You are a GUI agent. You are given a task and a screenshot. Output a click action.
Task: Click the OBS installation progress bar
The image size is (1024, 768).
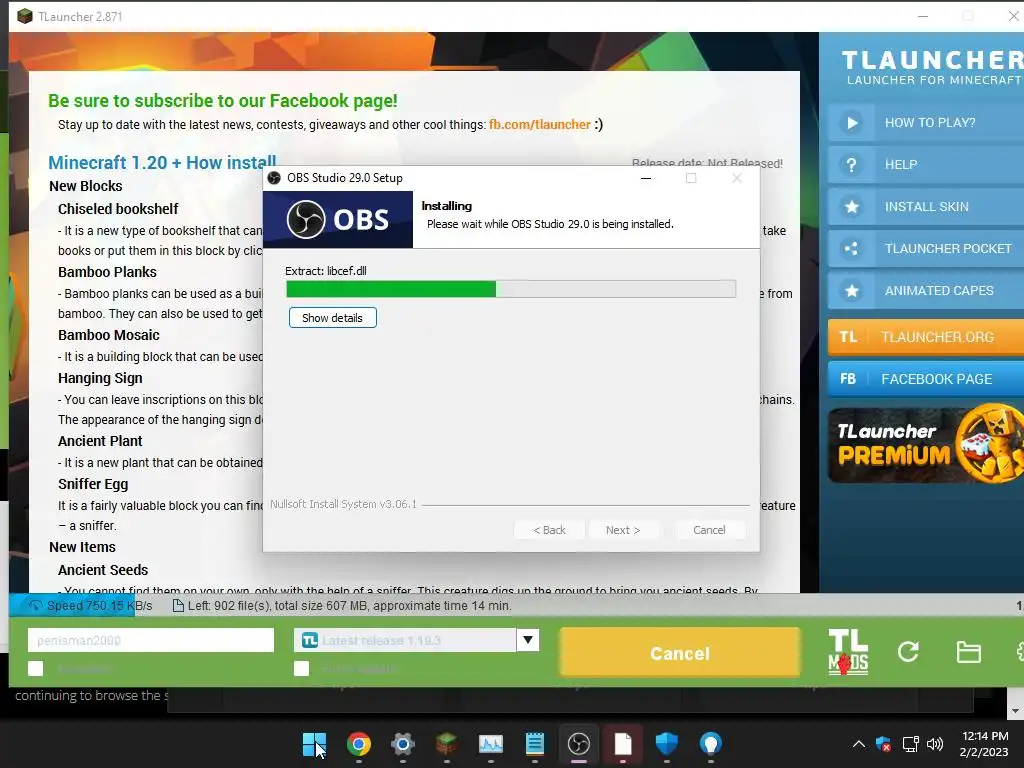click(x=511, y=289)
